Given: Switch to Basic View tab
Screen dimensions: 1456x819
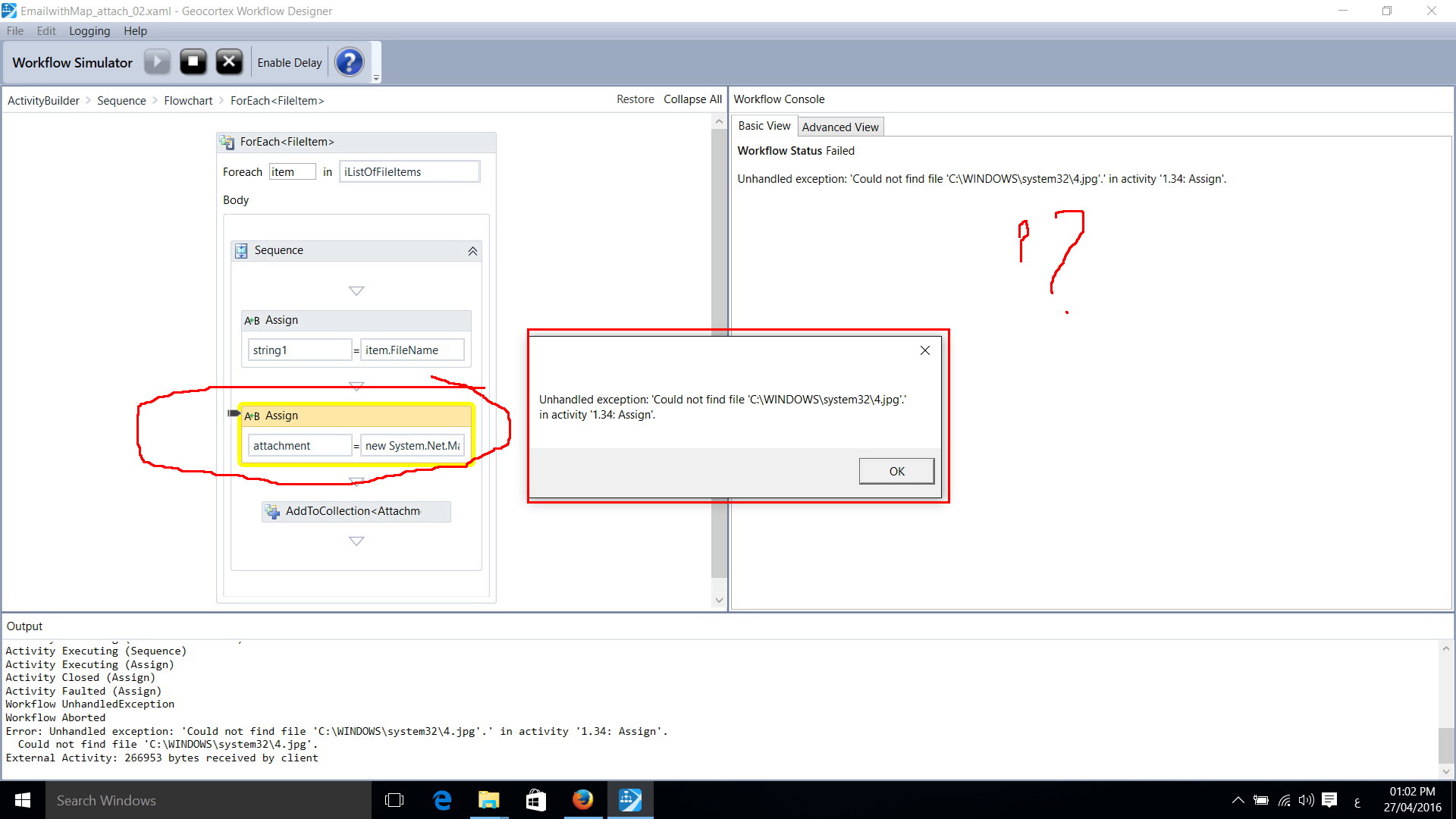Looking at the screenshot, I should 764,126.
